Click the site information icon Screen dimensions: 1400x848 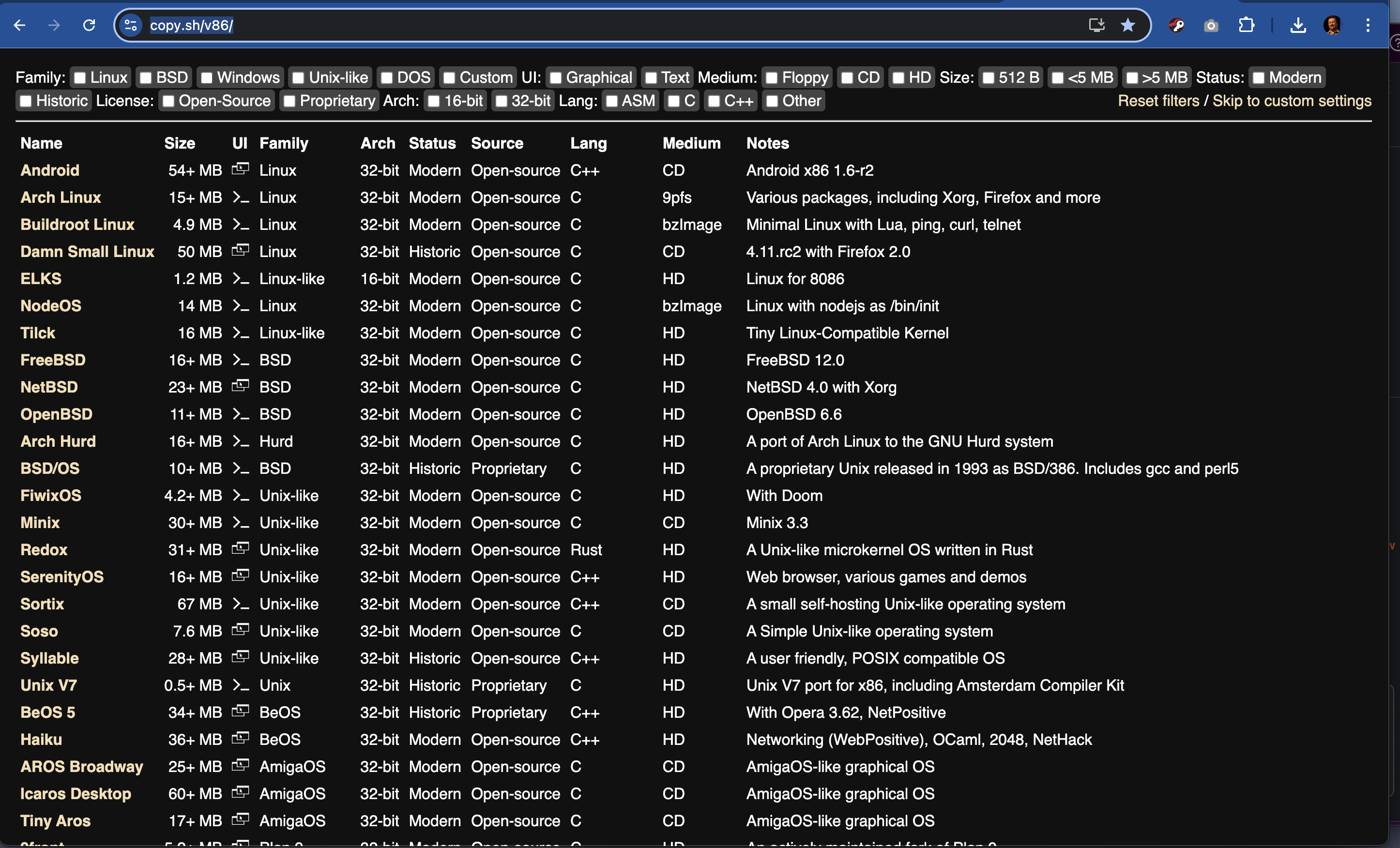[131, 25]
